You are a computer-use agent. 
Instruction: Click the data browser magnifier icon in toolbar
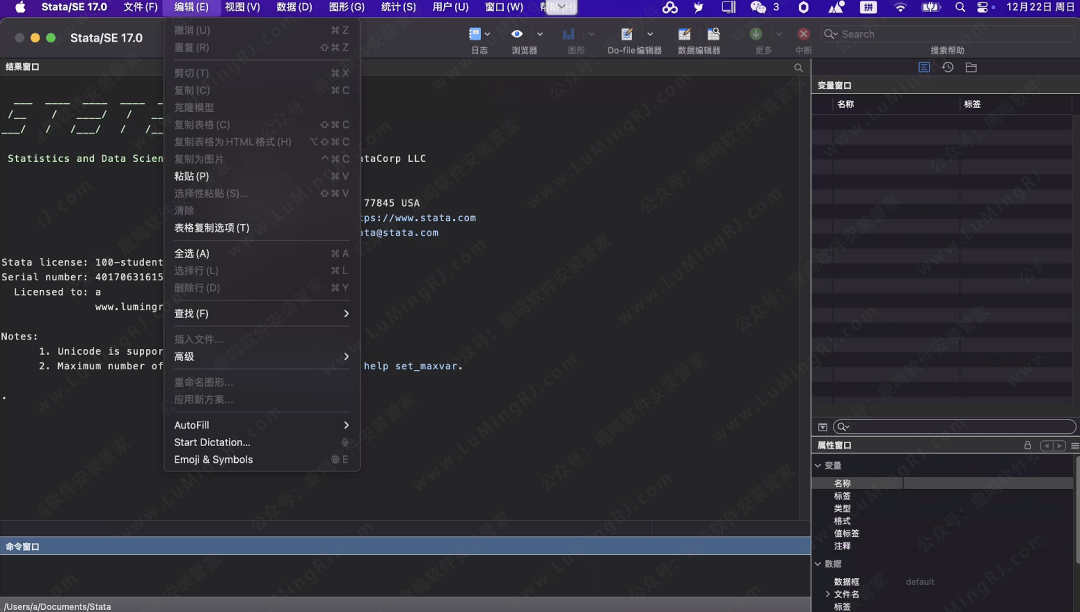pos(713,34)
